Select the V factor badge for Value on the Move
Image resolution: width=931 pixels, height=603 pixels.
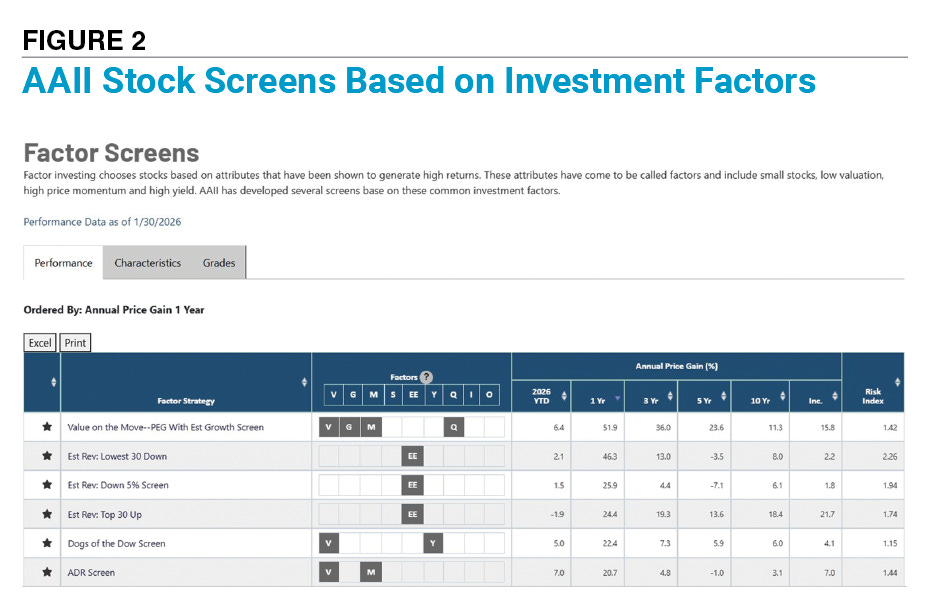coord(328,426)
